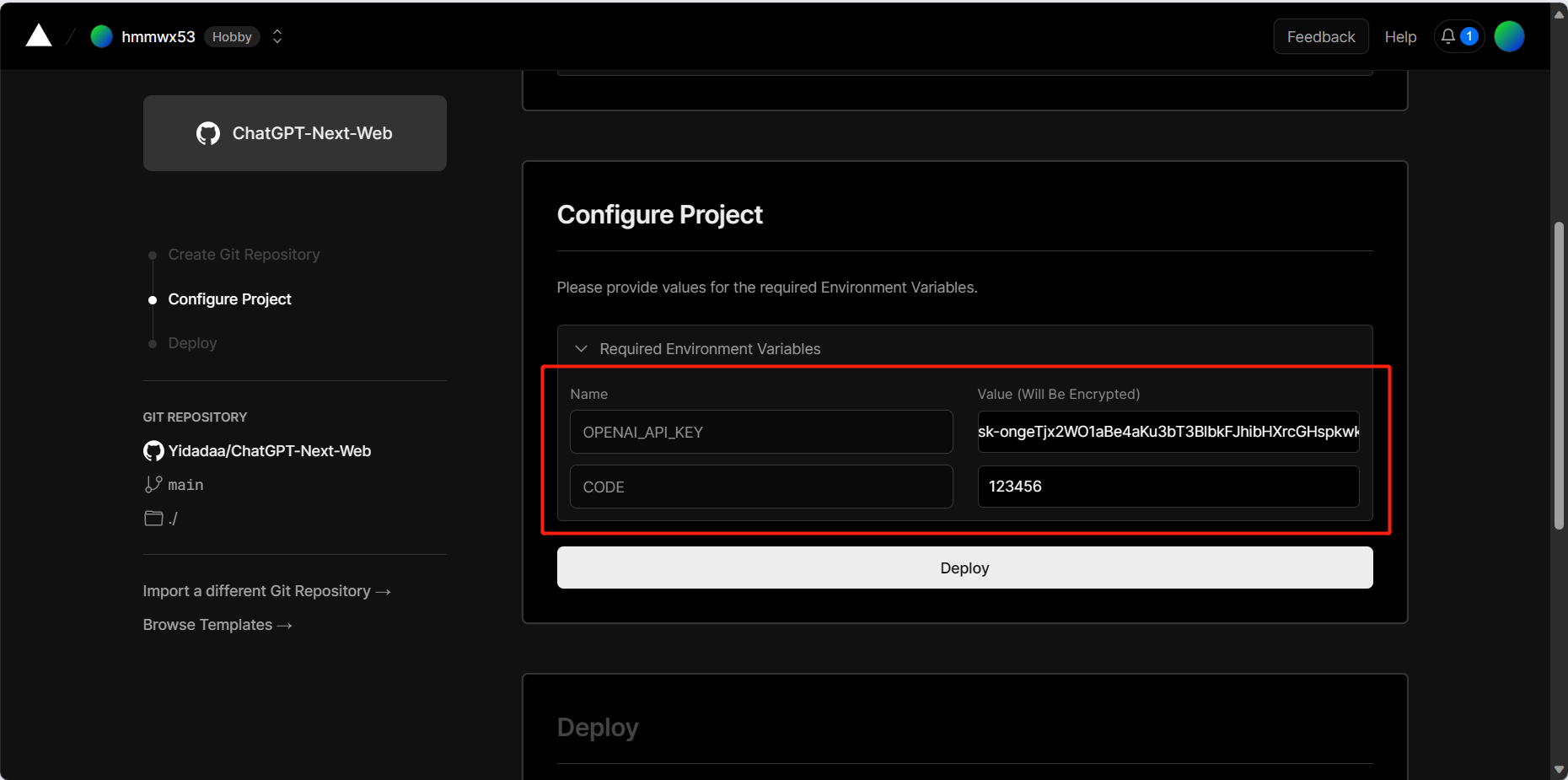Click the Feedback button
The image size is (1568, 780).
coord(1321,36)
